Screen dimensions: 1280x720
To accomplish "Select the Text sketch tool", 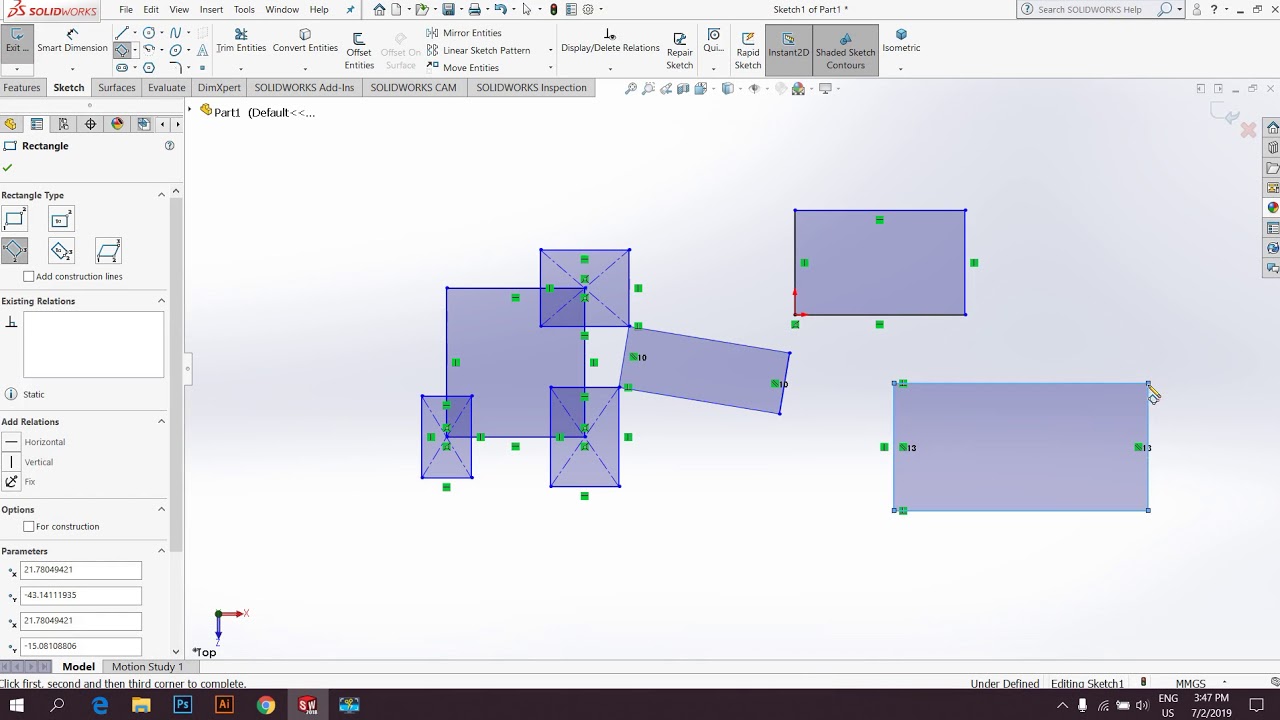I will (202, 50).
